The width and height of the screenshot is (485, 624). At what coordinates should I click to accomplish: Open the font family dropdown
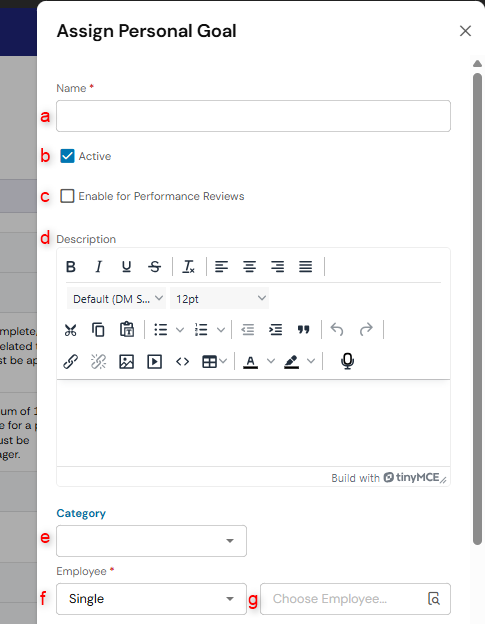pyautogui.click(x=117, y=298)
